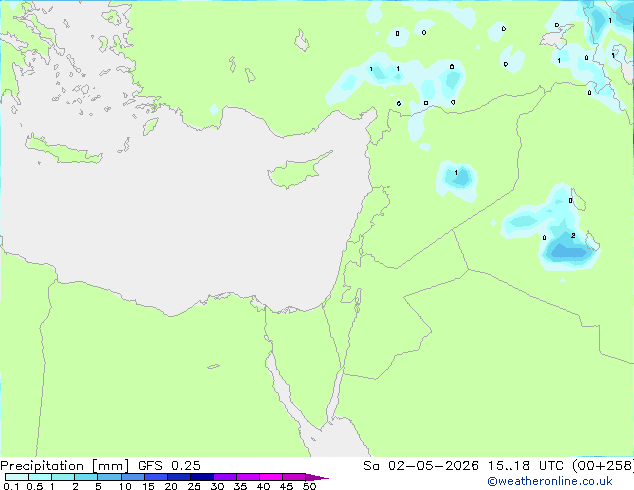Click the "0.1" legend scale label
Image resolution: width=634 pixels, height=490 pixels.
[11, 486]
